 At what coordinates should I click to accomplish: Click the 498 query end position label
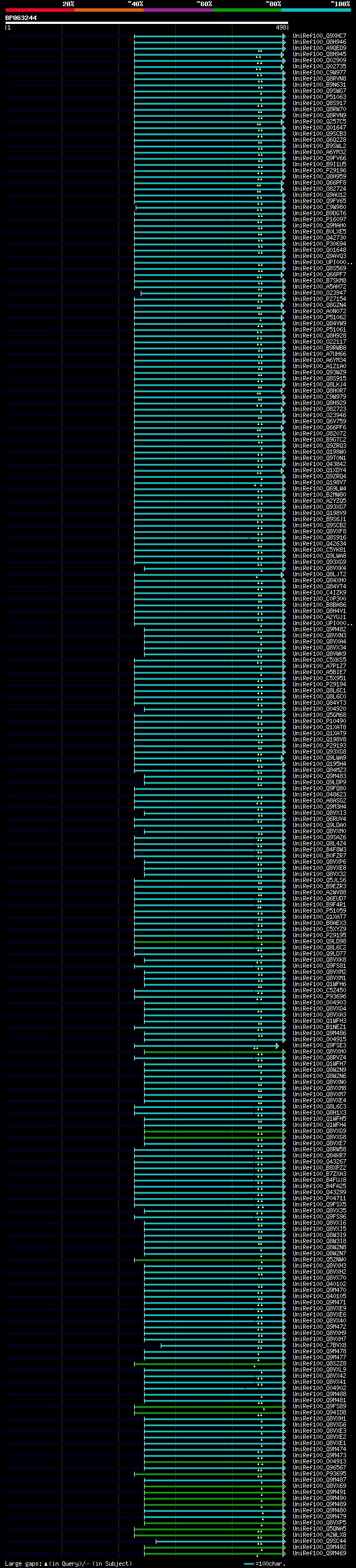point(280,27)
